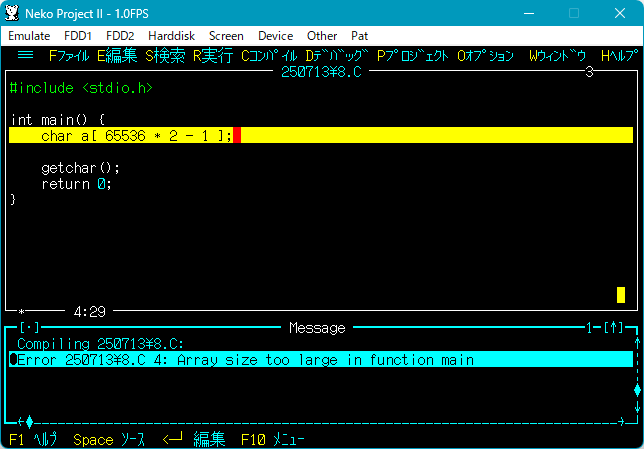Click the red cursor block after semicolon
Viewport: 644px width, 449px height.
pyautogui.click(x=237, y=136)
